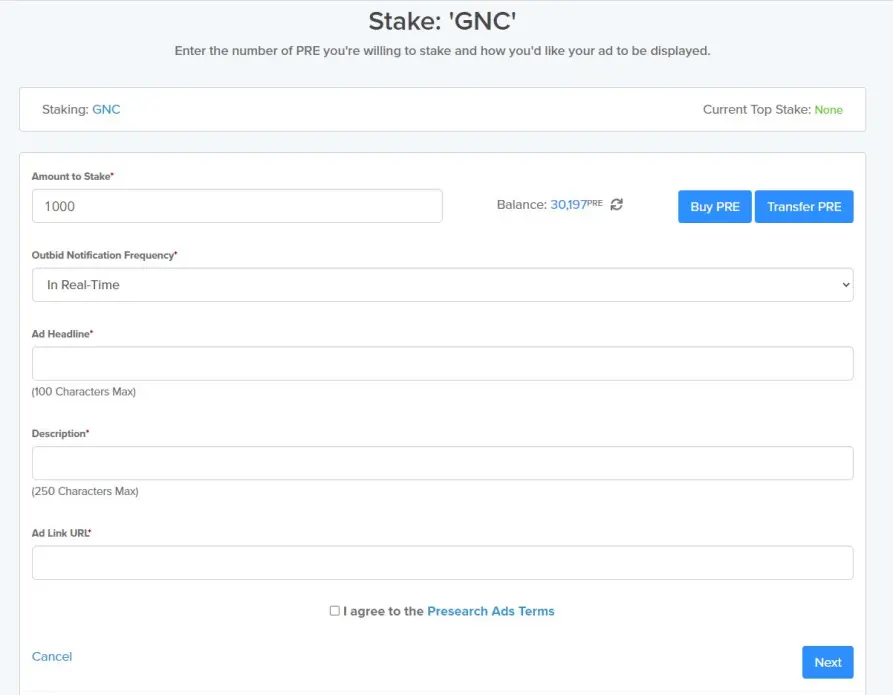Open the Outbid Notification Frequency dropdown

pos(443,285)
